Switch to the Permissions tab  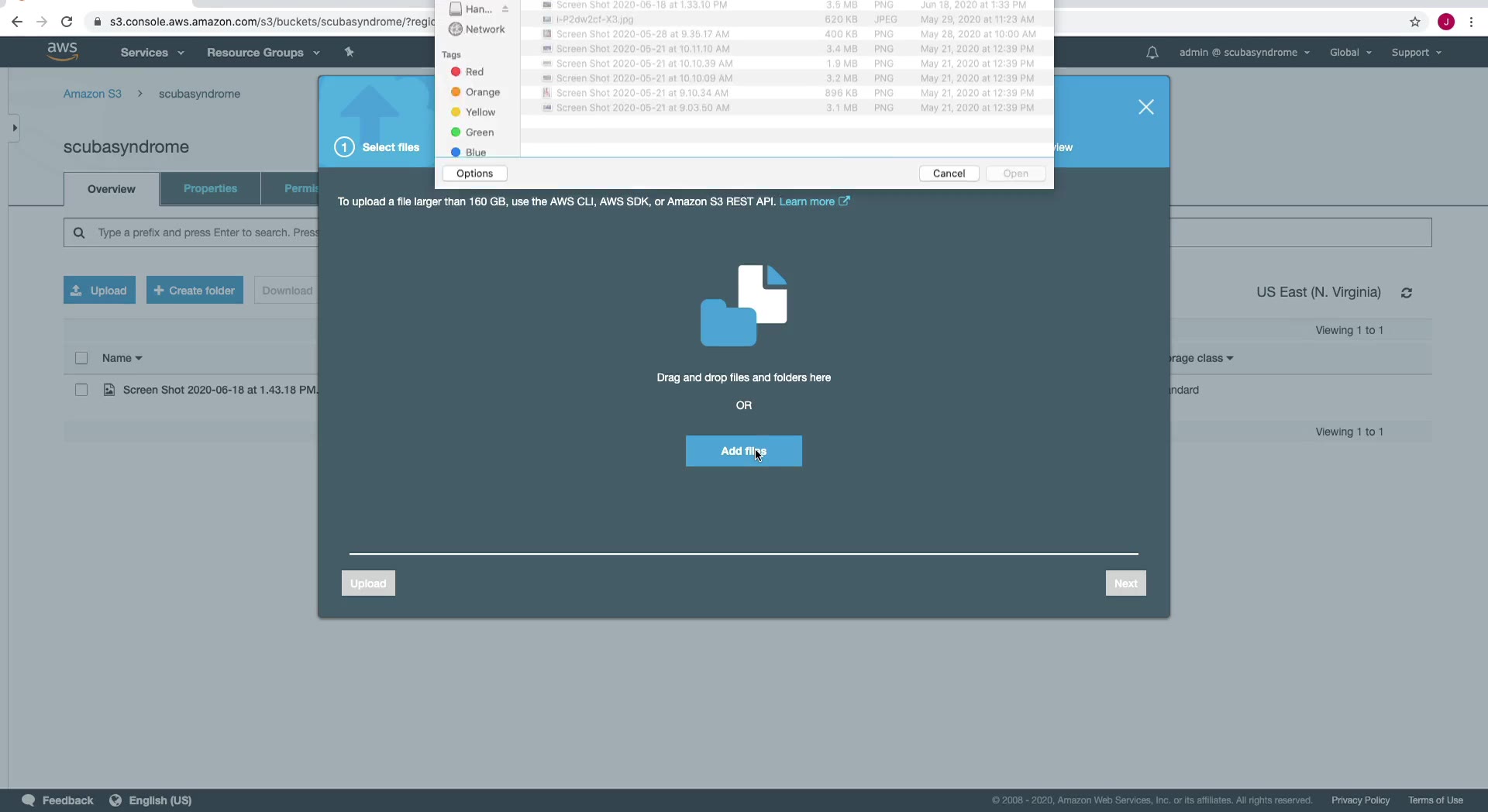pos(290,188)
